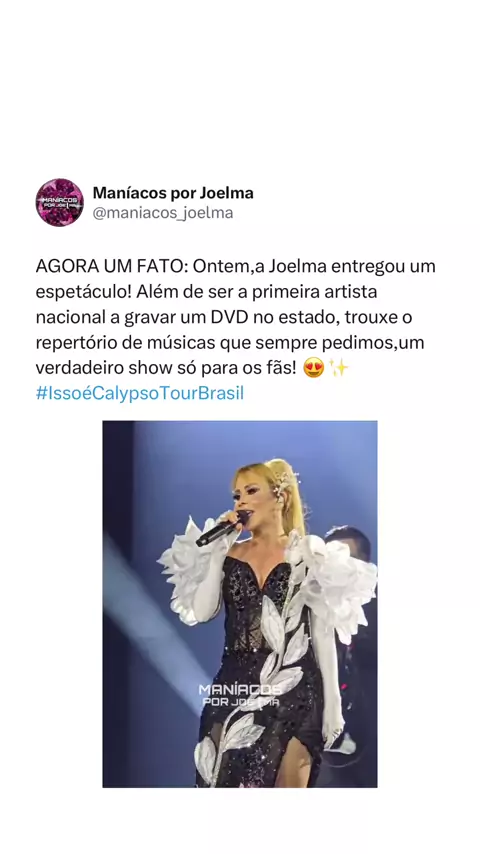
Task: Click the display name Maníacos por Joelma
Action: click(x=173, y=193)
